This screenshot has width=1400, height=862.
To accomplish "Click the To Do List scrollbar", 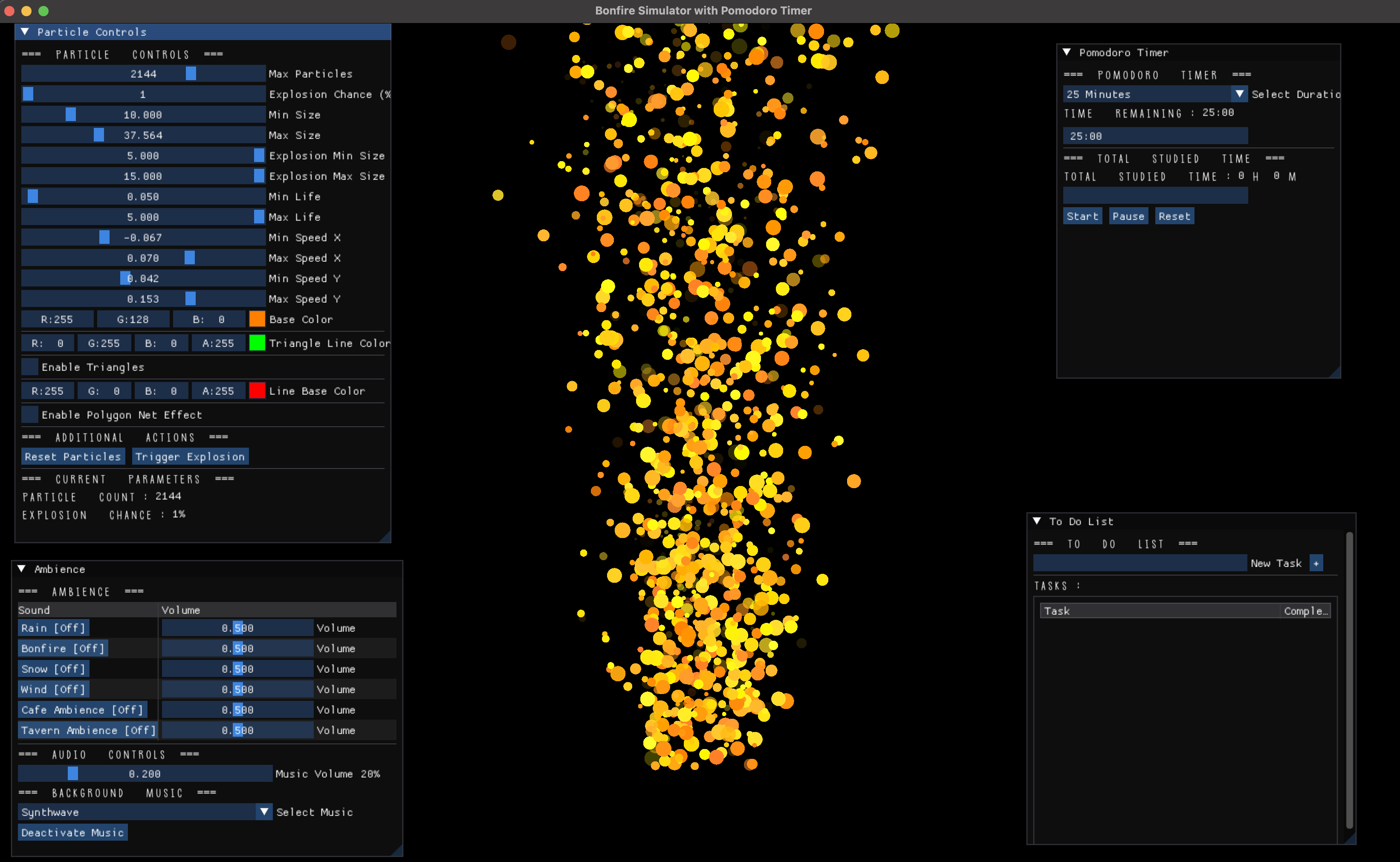I will point(1349,680).
